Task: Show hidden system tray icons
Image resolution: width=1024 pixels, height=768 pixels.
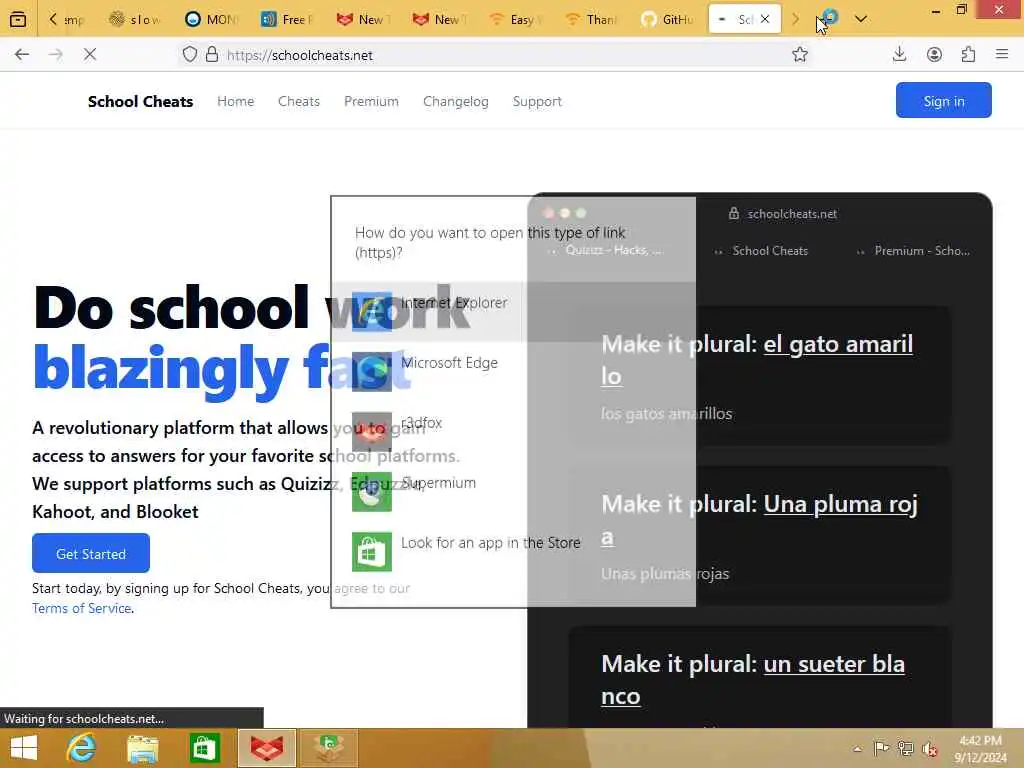Action: [x=857, y=748]
